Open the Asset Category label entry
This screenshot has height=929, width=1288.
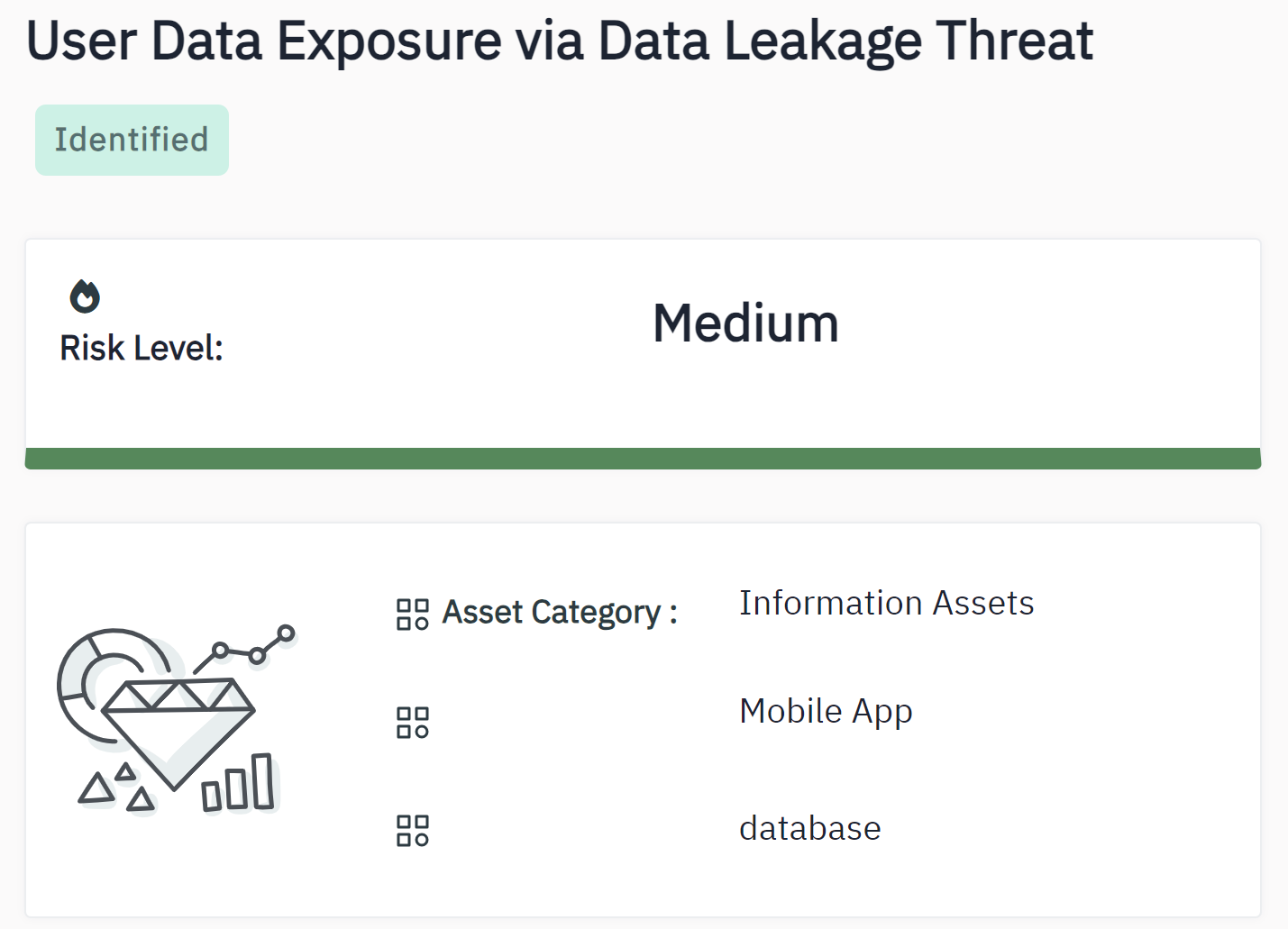559,612
